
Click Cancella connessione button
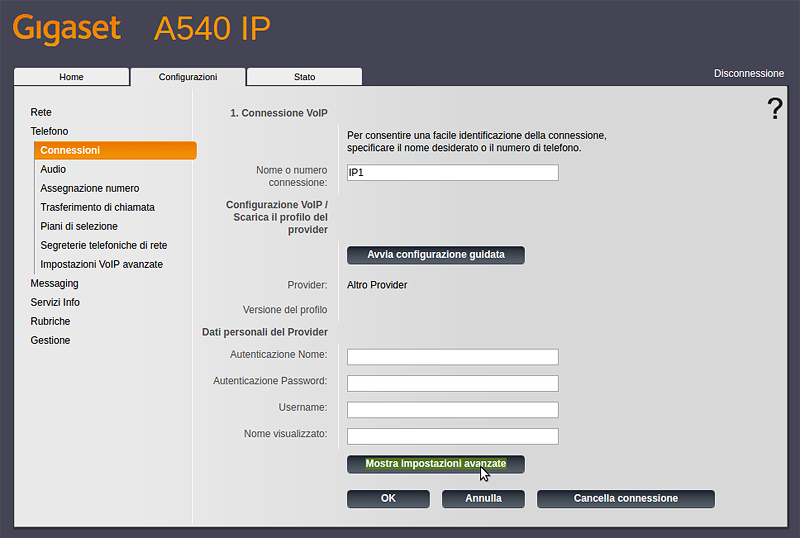pos(626,499)
